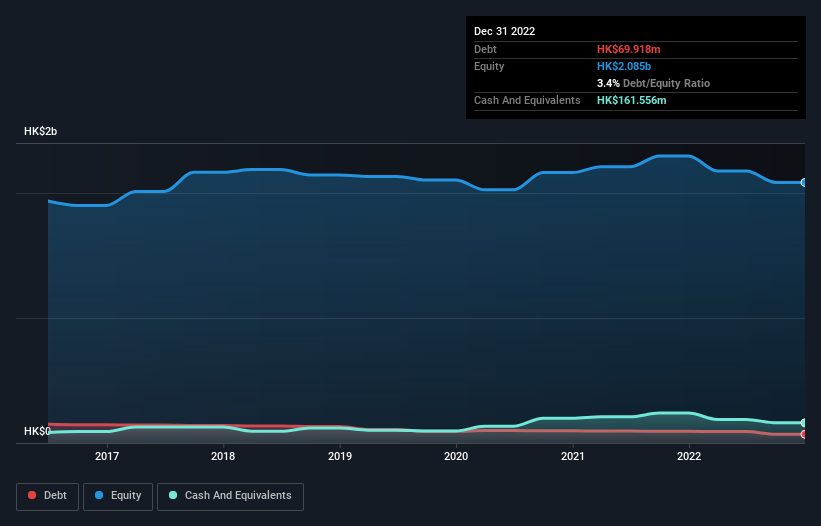
Task: Click the 2019 x-axis label
Action: (x=340, y=456)
